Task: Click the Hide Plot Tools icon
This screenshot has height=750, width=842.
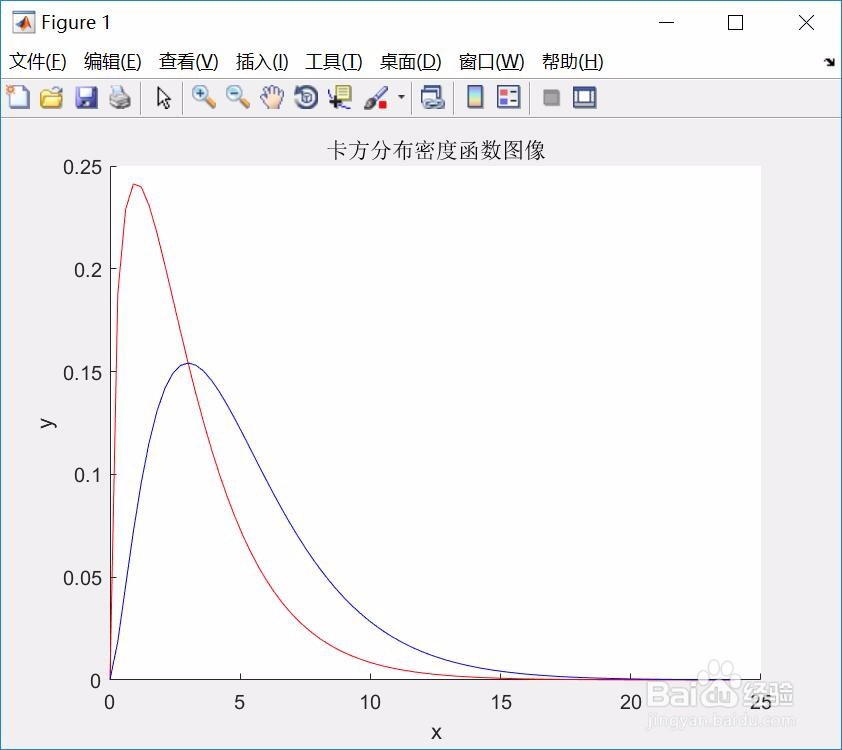Action: click(551, 98)
